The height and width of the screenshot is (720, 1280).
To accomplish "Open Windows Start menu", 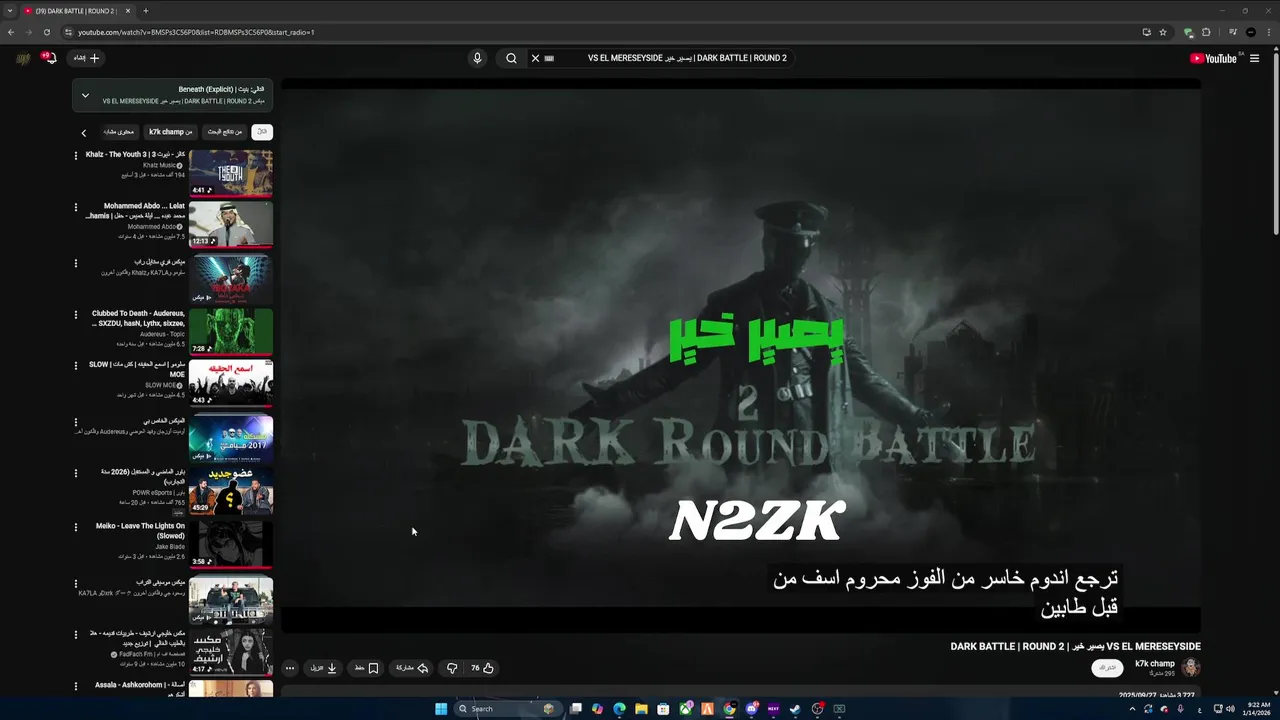I will (441, 709).
